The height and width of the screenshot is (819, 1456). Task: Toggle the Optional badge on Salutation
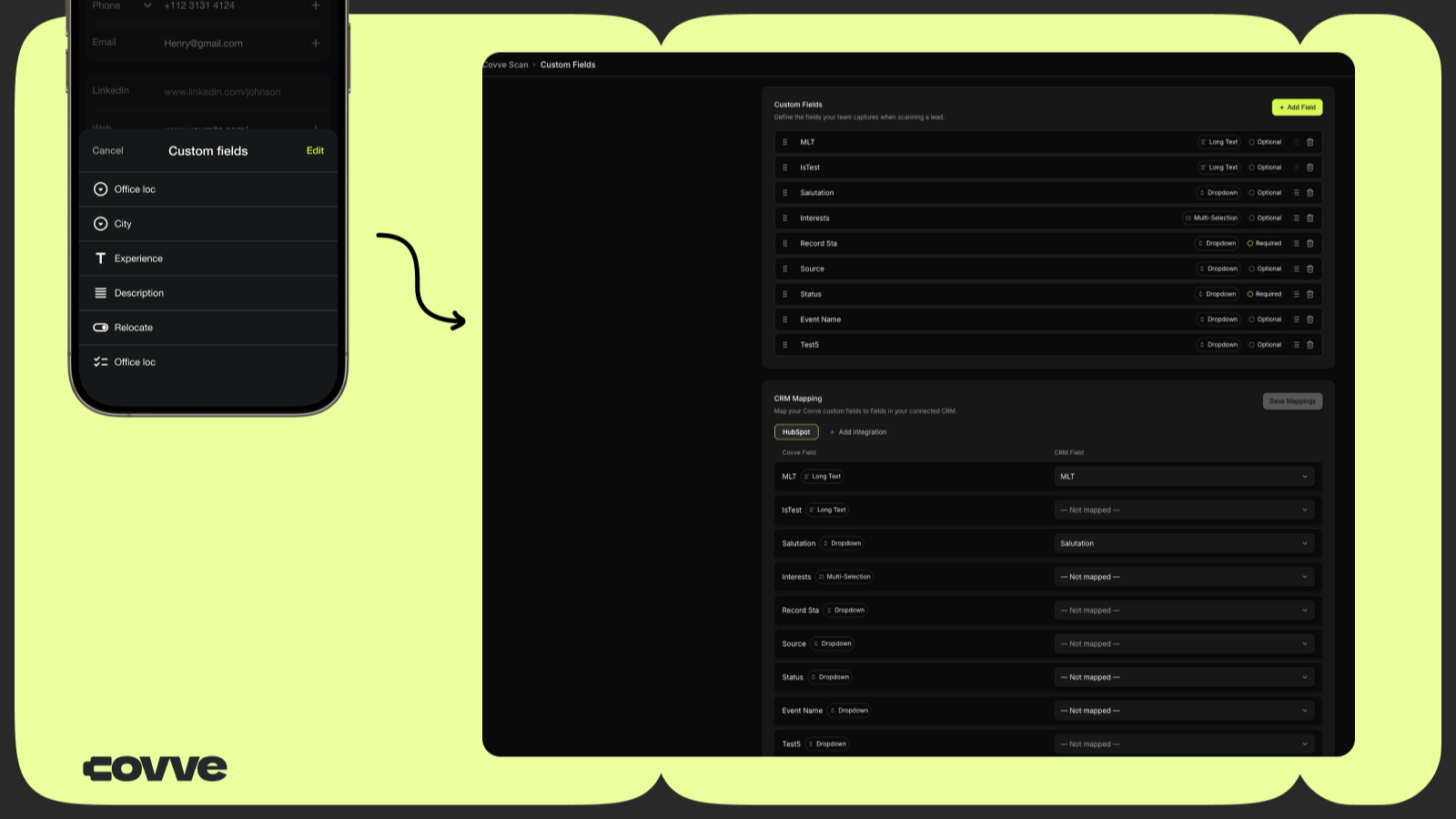[1265, 193]
